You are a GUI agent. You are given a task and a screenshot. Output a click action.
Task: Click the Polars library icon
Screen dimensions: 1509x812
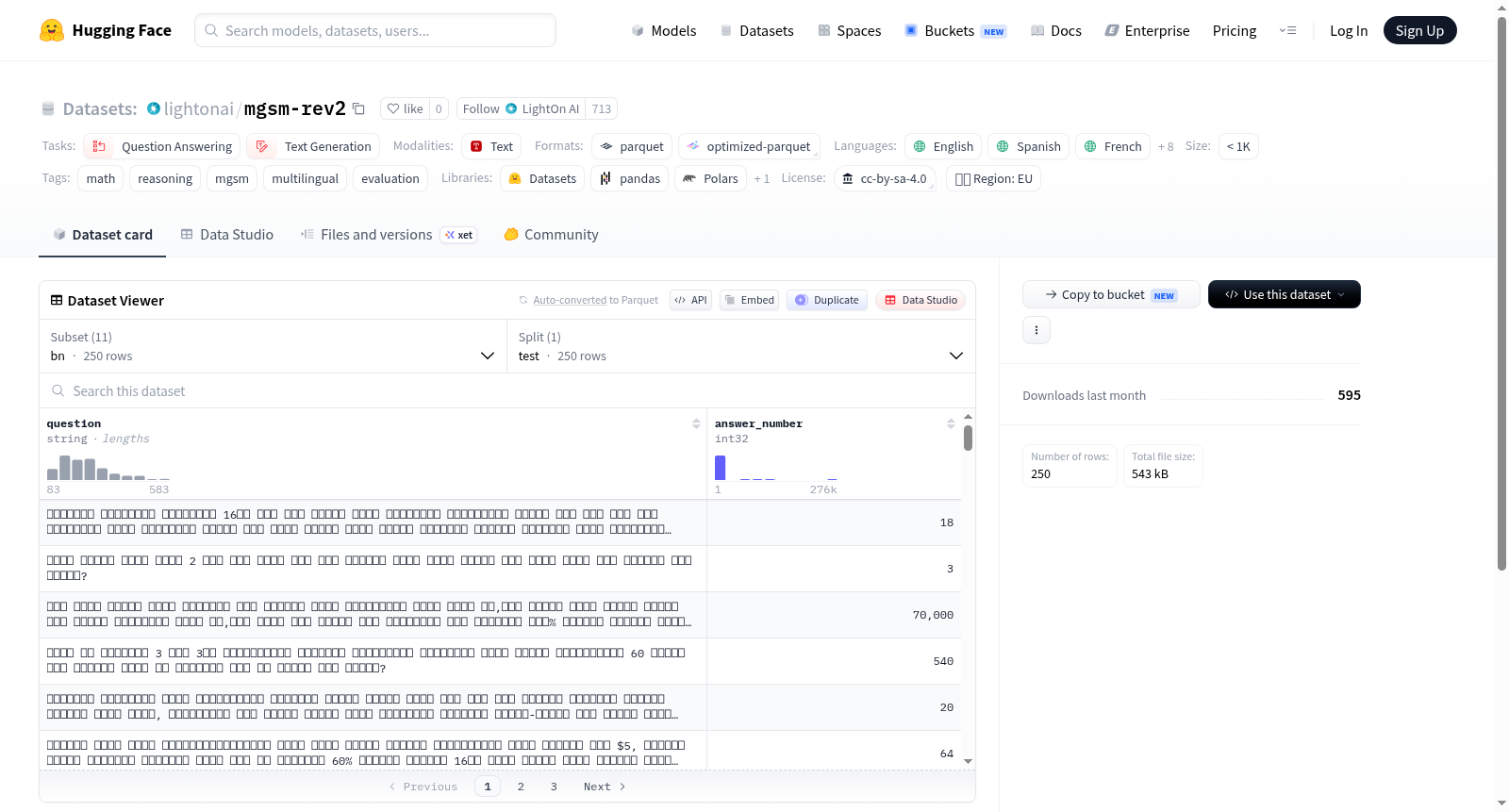click(x=689, y=178)
